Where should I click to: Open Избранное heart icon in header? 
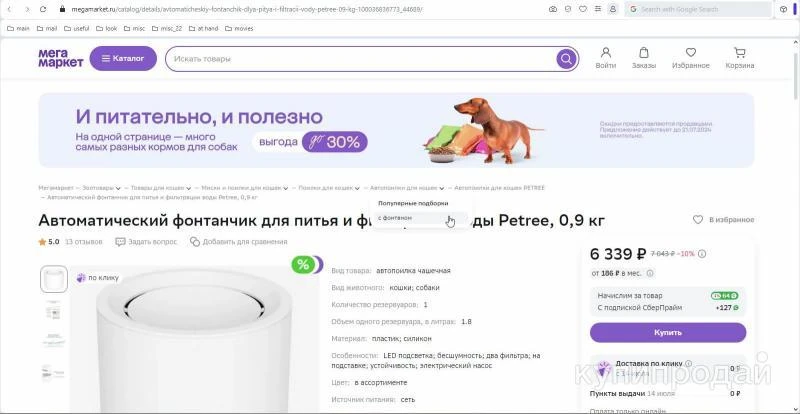point(691,53)
